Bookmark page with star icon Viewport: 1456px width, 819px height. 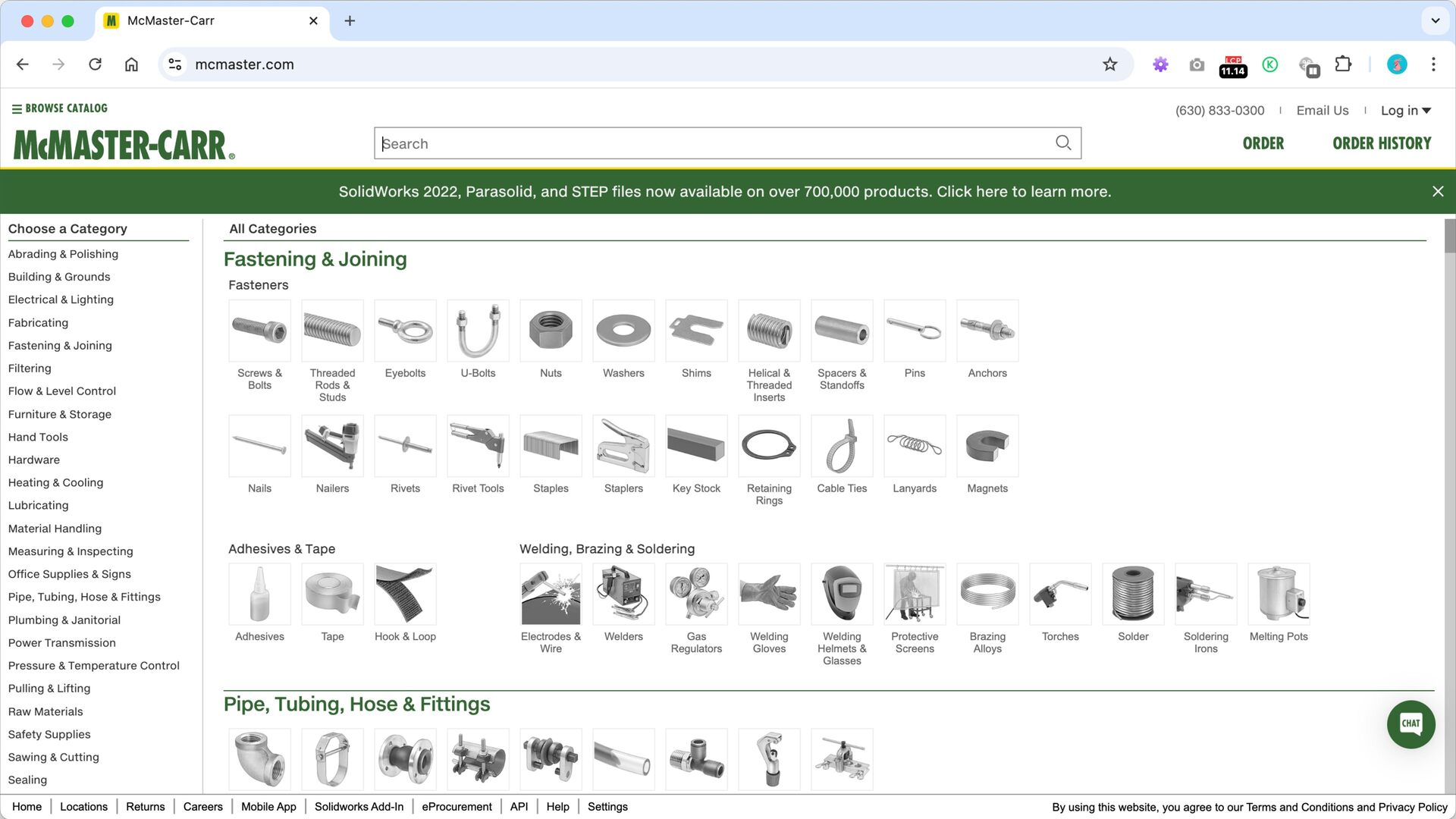(1110, 64)
